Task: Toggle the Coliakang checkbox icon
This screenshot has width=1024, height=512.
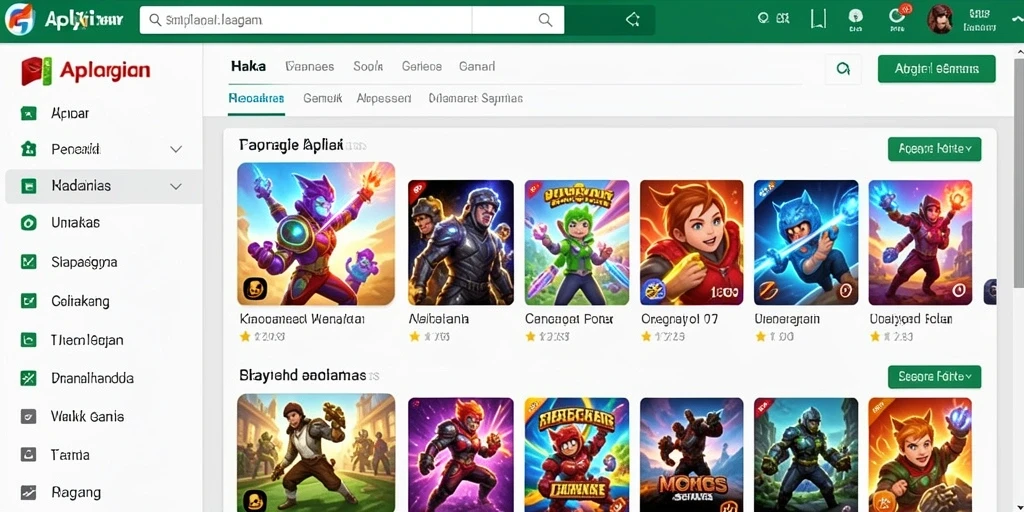Action: (28, 301)
